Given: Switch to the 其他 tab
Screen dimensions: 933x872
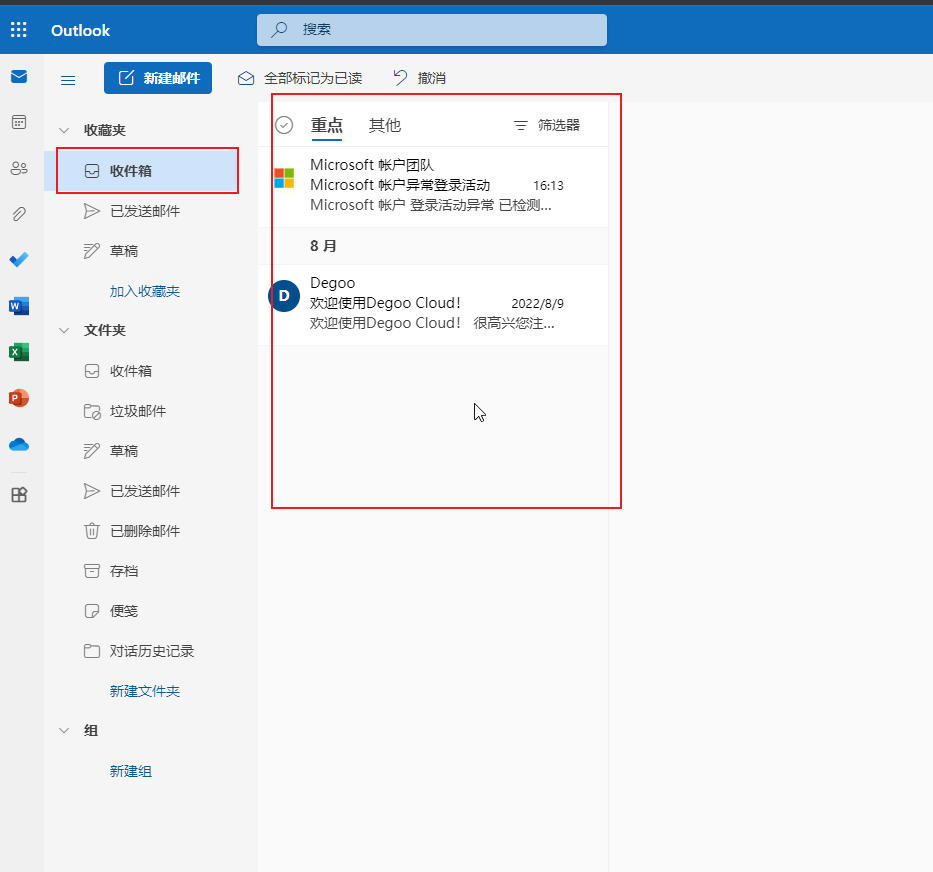Looking at the screenshot, I should [x=385, y=126].
